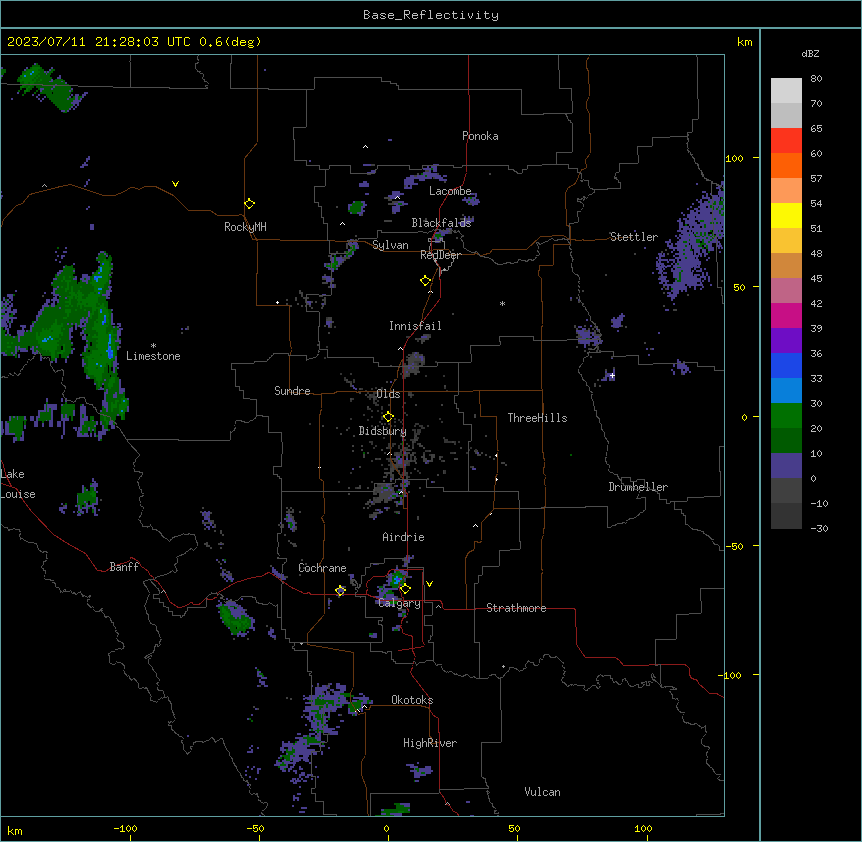Screen dimensions: 862x842
Task: Click the km unit label at top right
Action: tap(744, 42)
